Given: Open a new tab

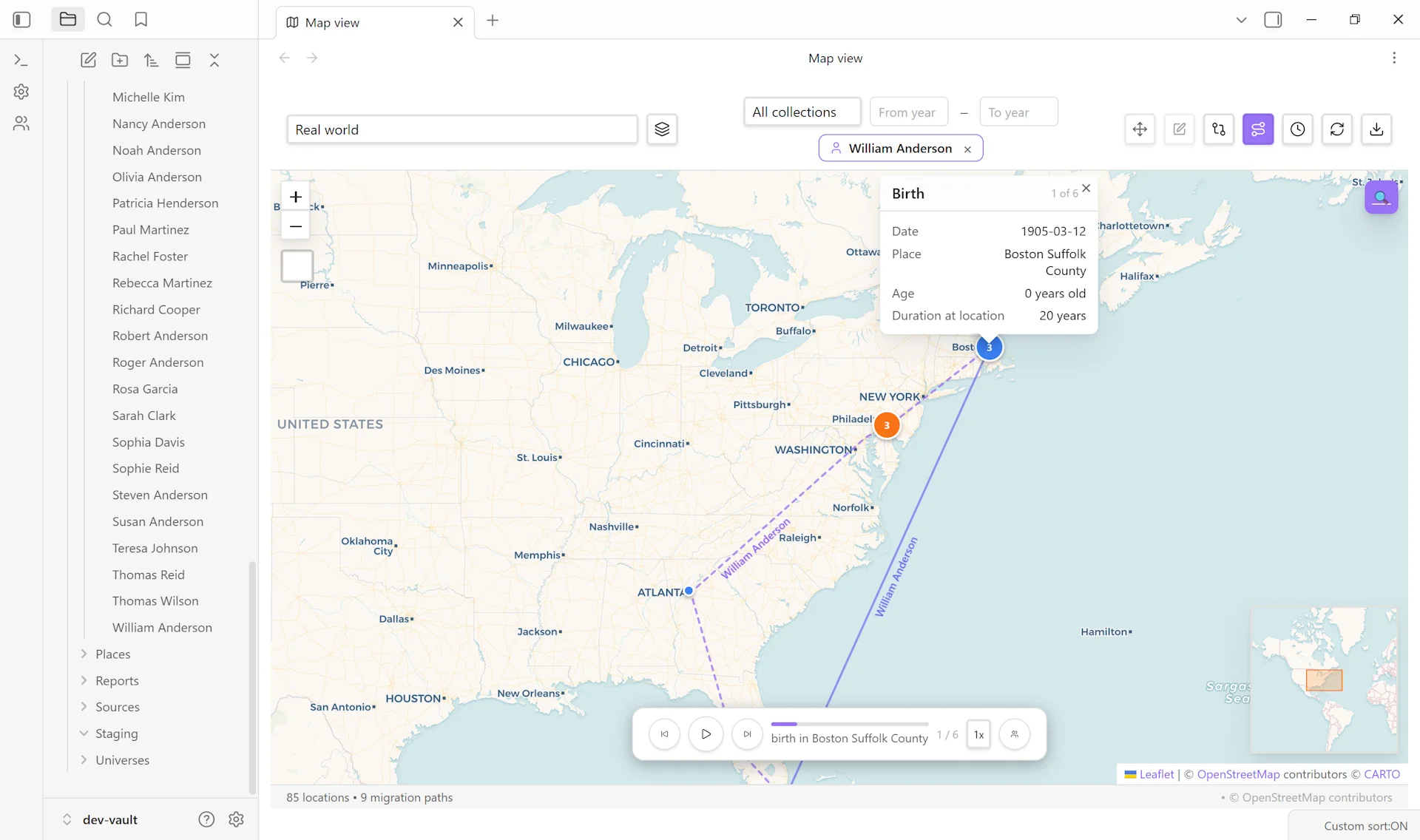Looking at the screenshot, I should [x=493, y=21].
